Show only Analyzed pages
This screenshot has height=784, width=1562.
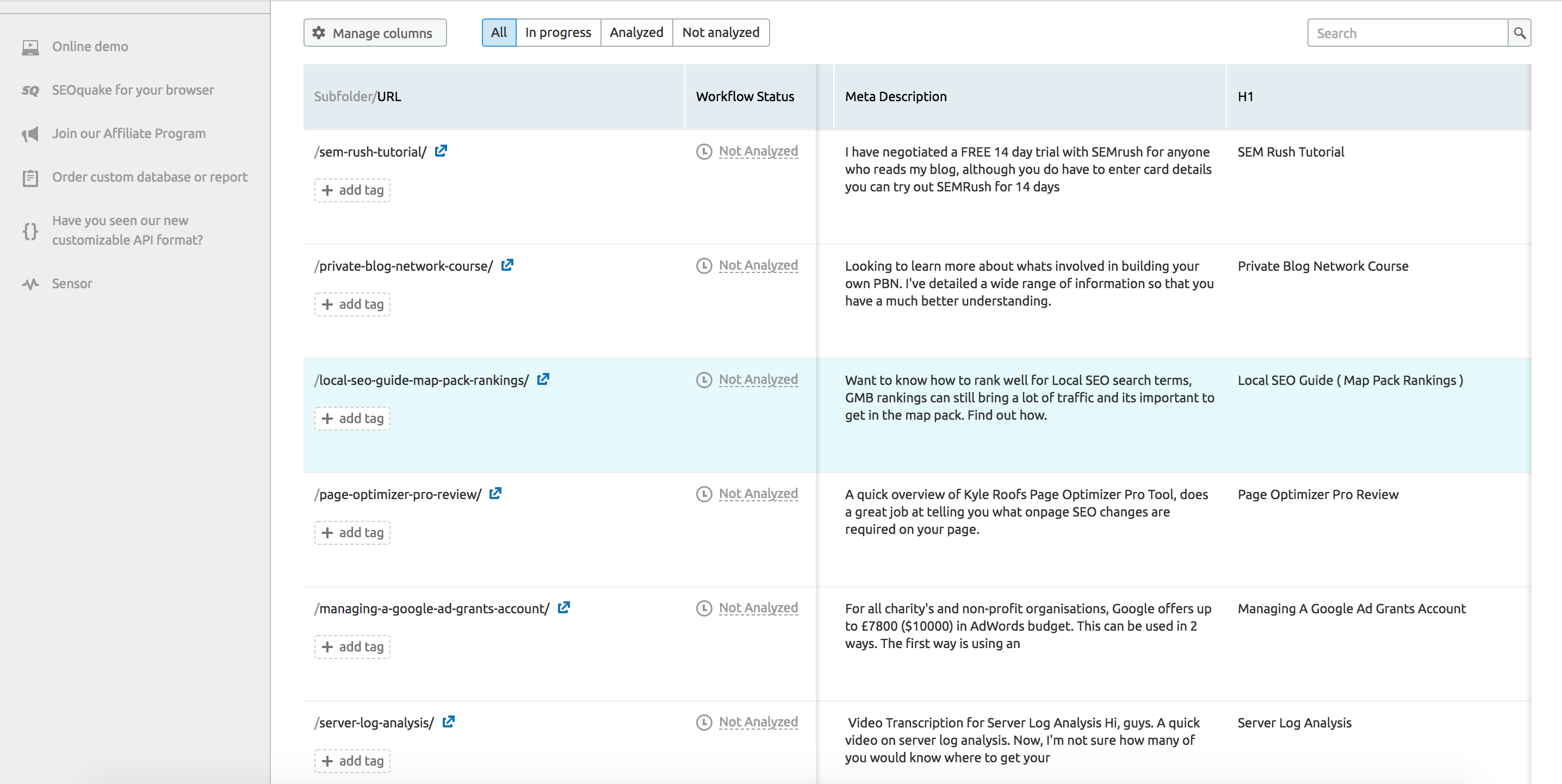[636, 33]
